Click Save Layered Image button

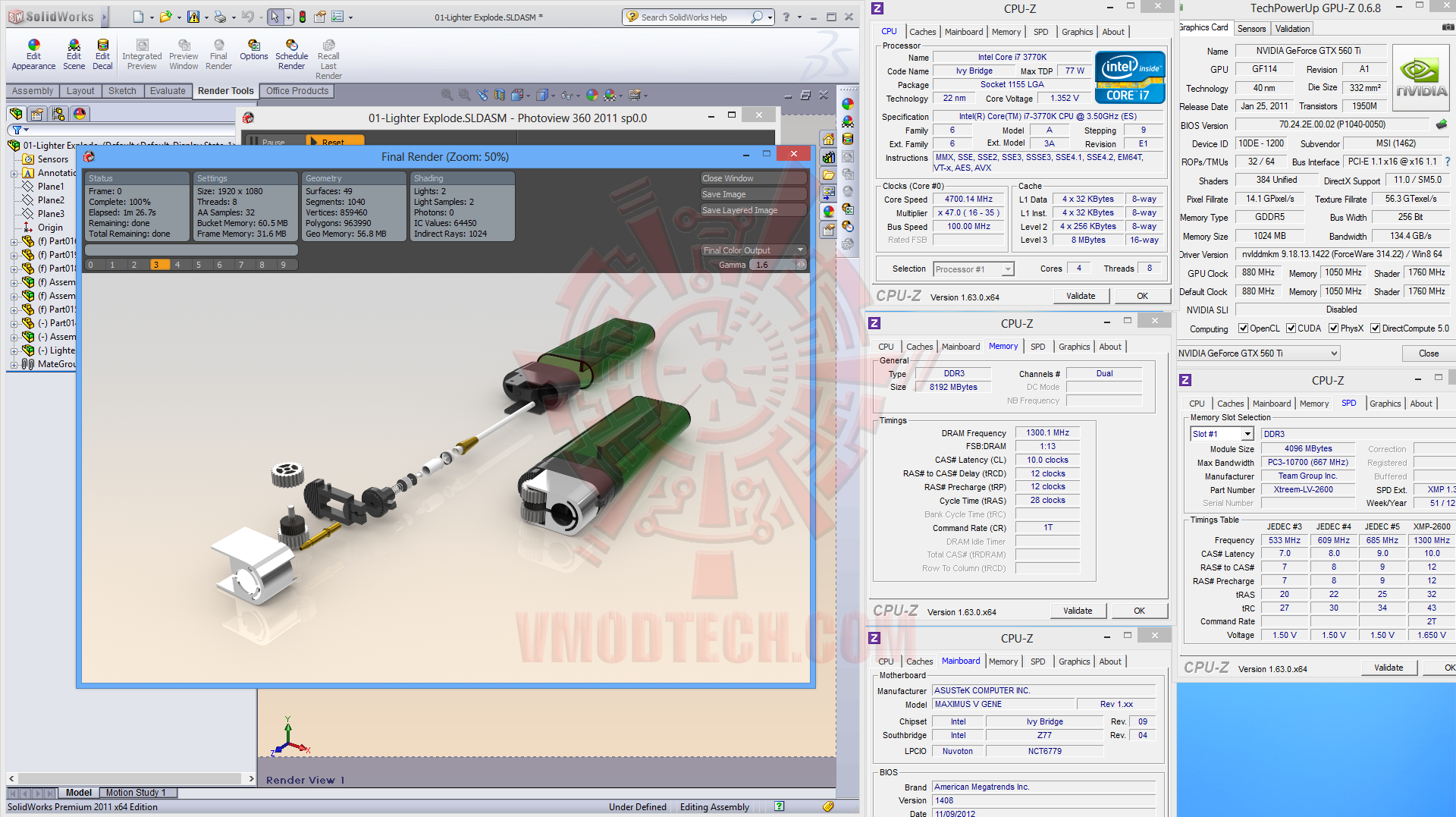click(753, 210)
